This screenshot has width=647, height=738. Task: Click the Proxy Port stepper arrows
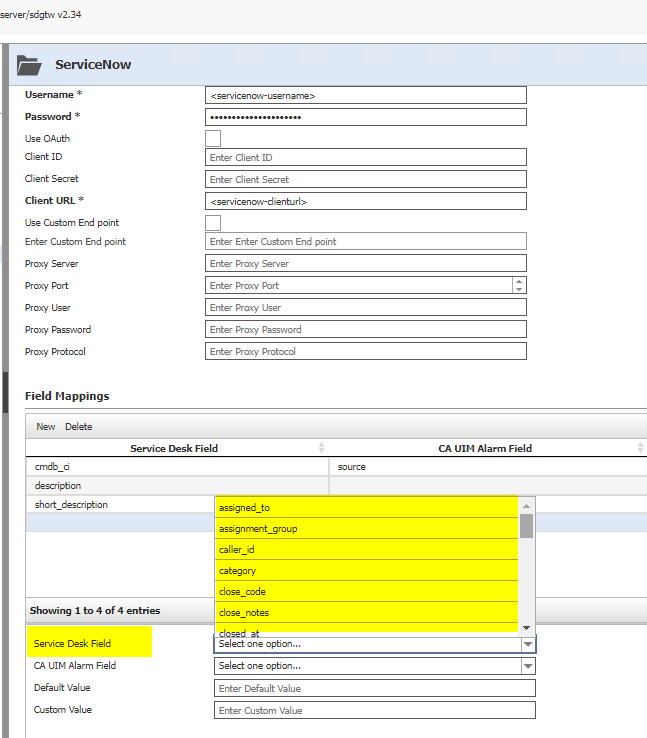518,285
